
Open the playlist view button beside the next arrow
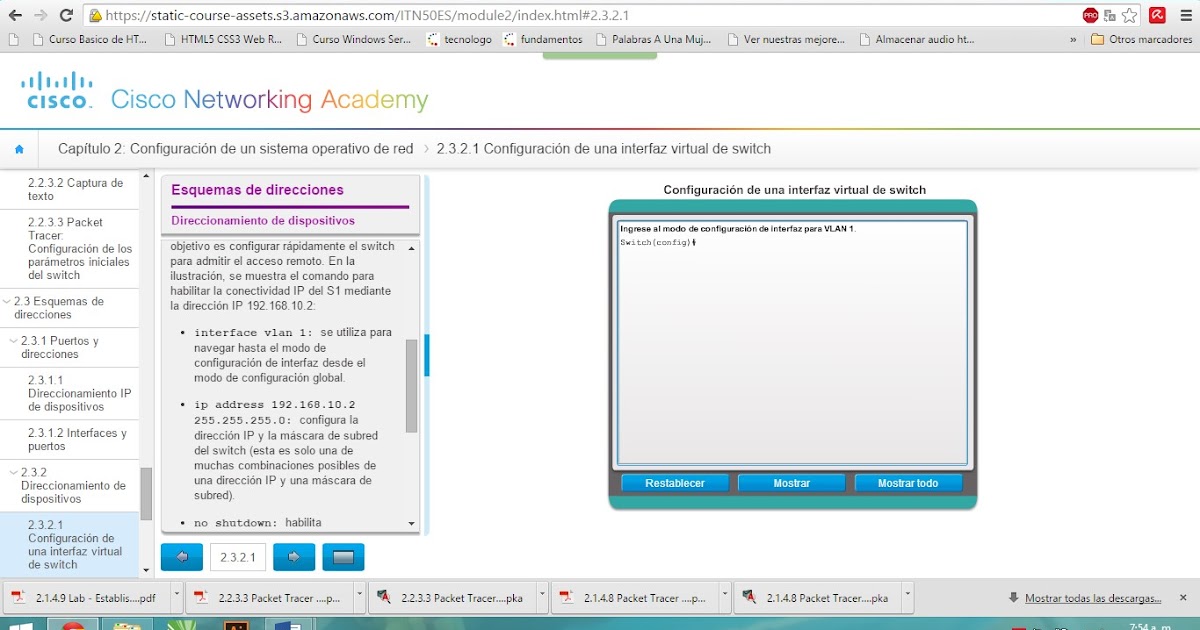343,556
